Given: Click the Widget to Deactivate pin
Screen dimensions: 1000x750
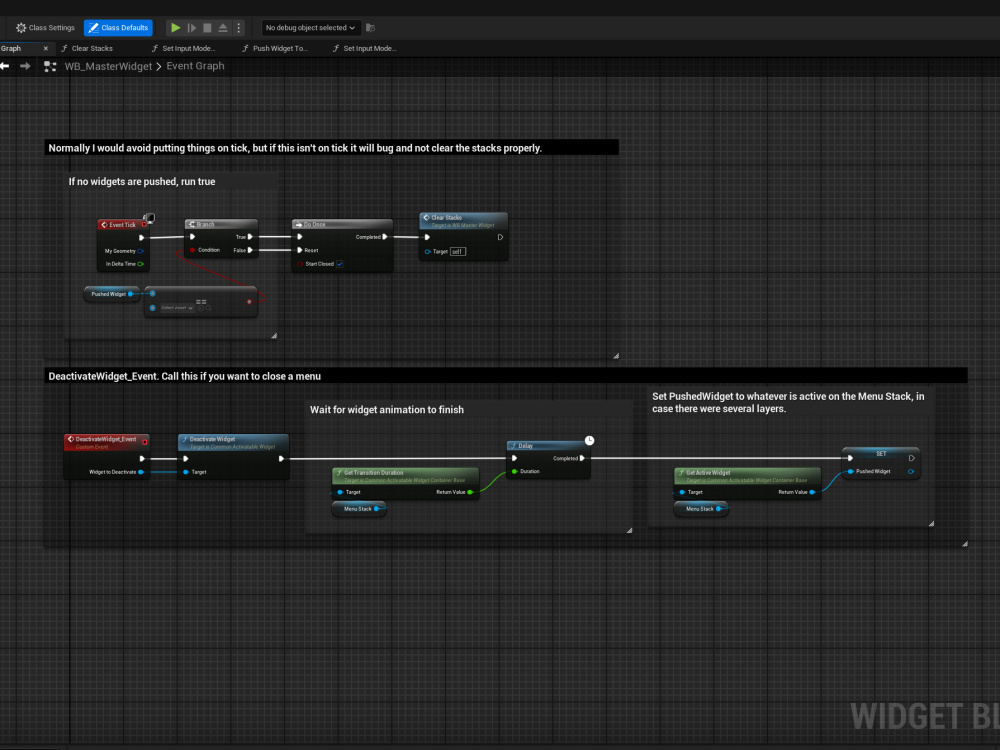Looking at the screenshot, I should click(x=141, y=472).
